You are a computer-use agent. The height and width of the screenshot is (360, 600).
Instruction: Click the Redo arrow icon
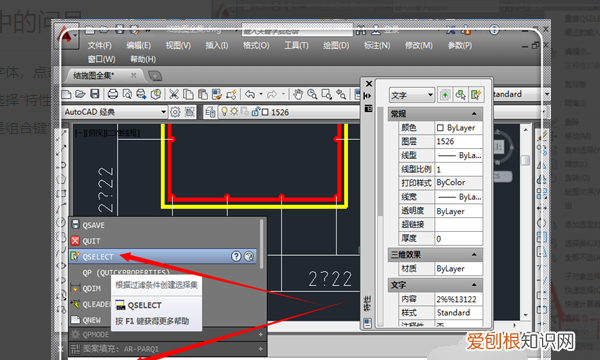pyautogui.click(x=272, y=94)
